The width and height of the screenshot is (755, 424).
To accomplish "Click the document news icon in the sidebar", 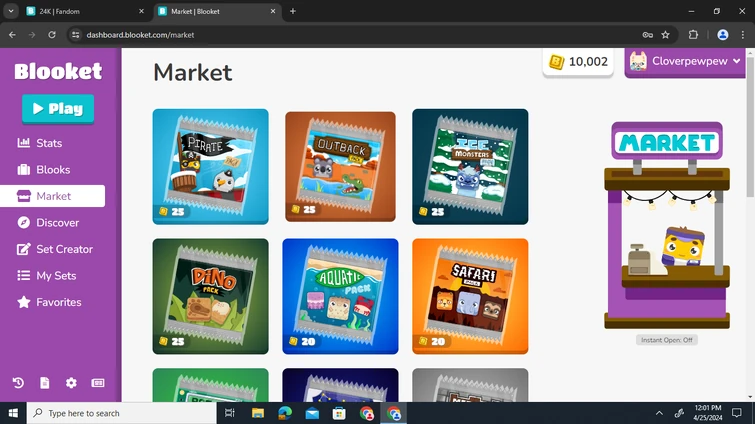I will click(x=45, y=383).
